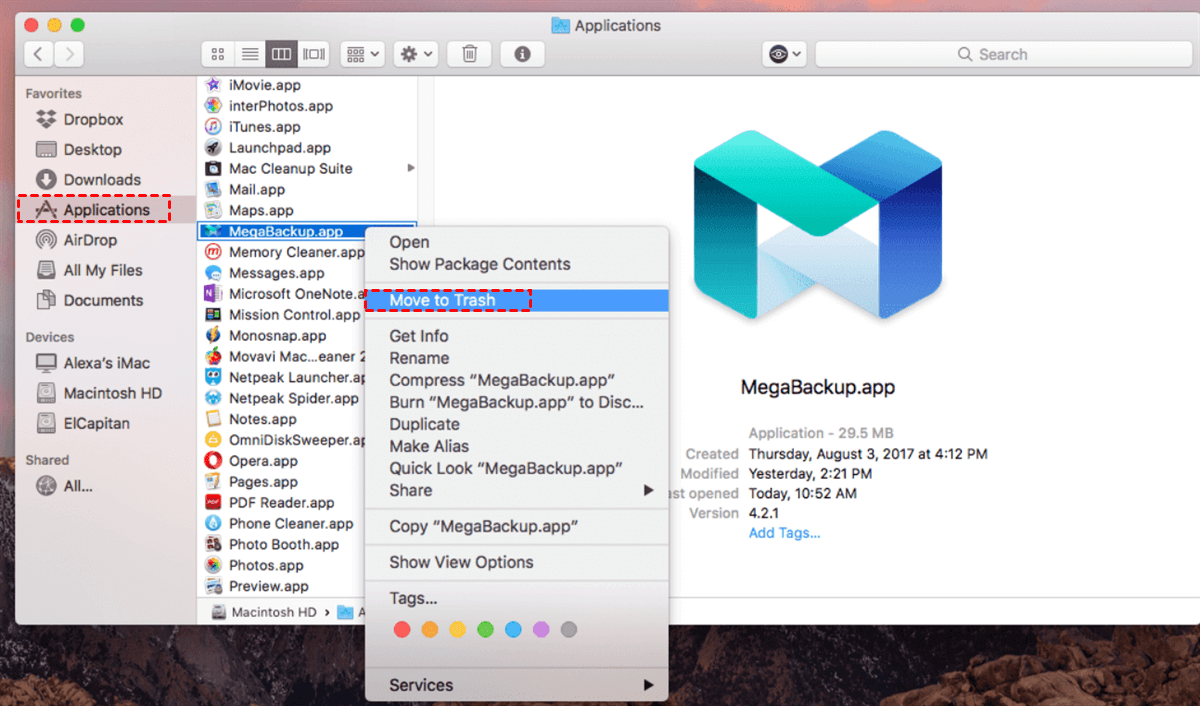
Task: Switch to icon view mode
Action: coord(218,54)
